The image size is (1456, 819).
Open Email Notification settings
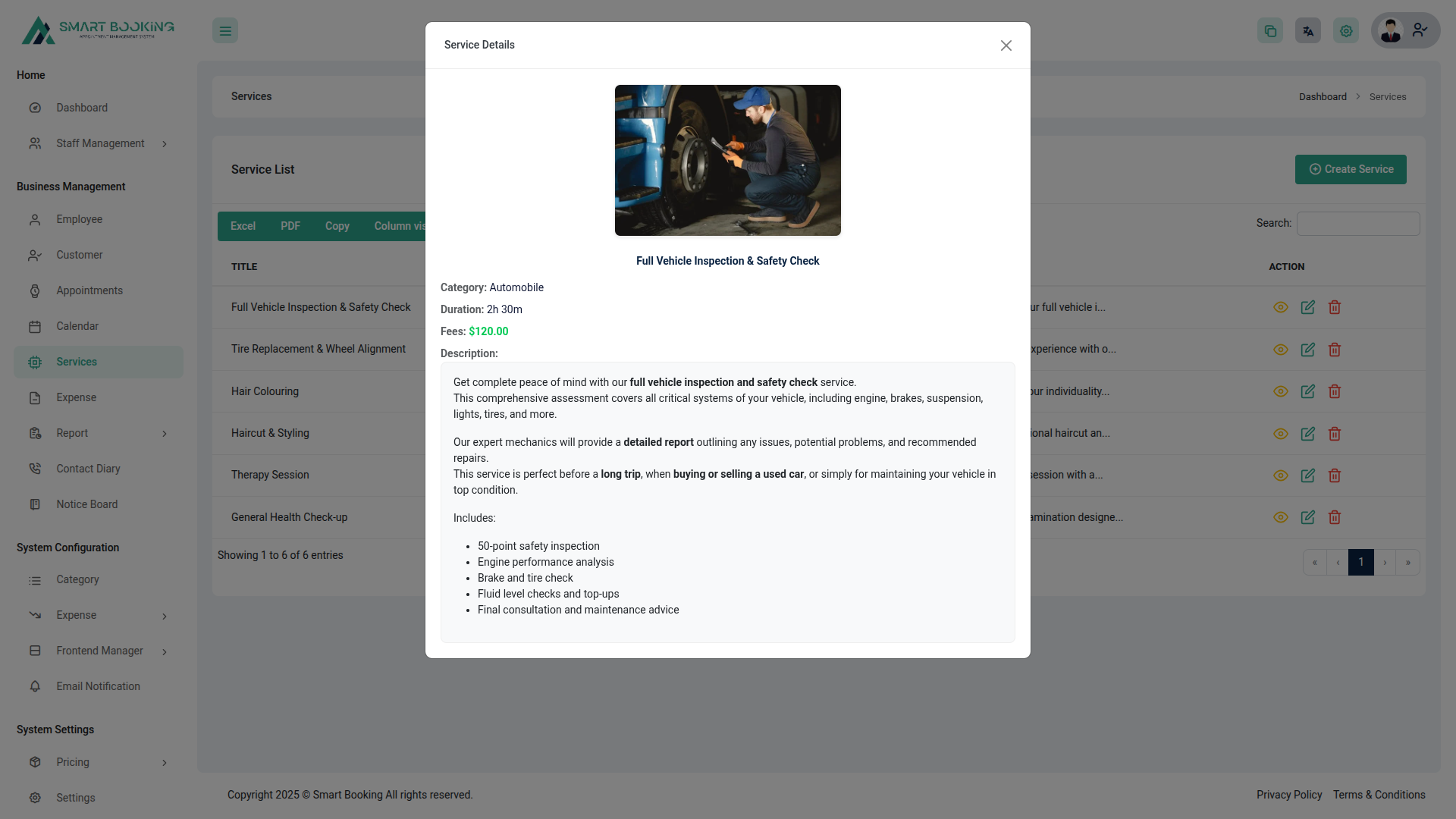click(98, 686)
